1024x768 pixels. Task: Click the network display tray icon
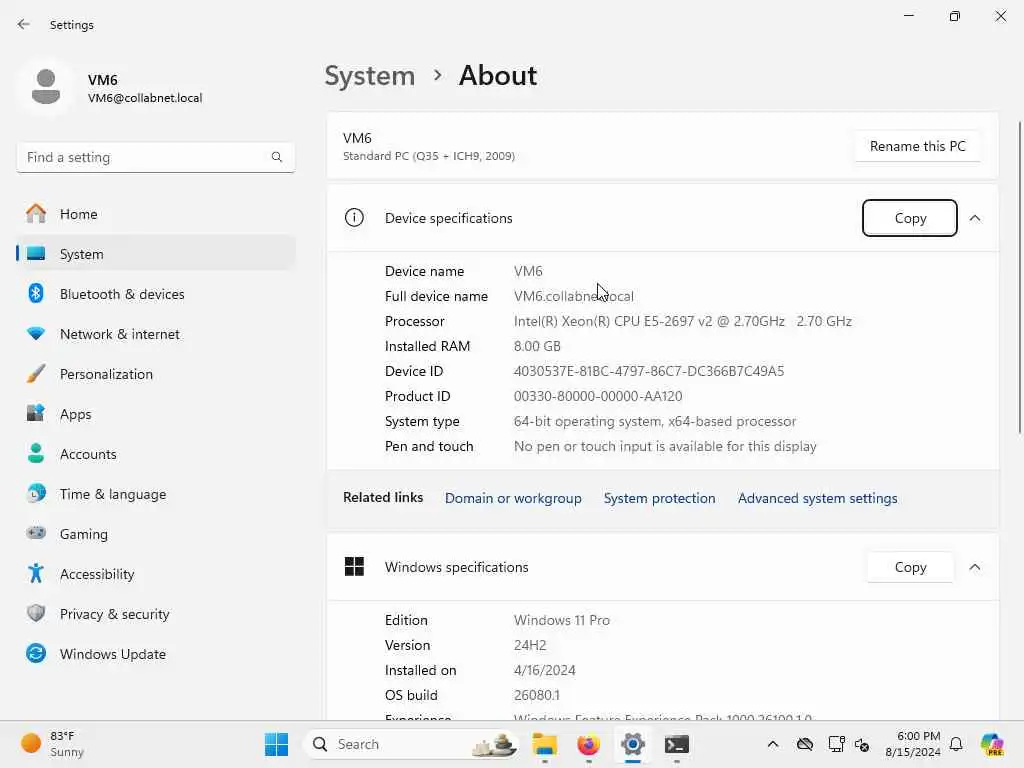[836, 744]
